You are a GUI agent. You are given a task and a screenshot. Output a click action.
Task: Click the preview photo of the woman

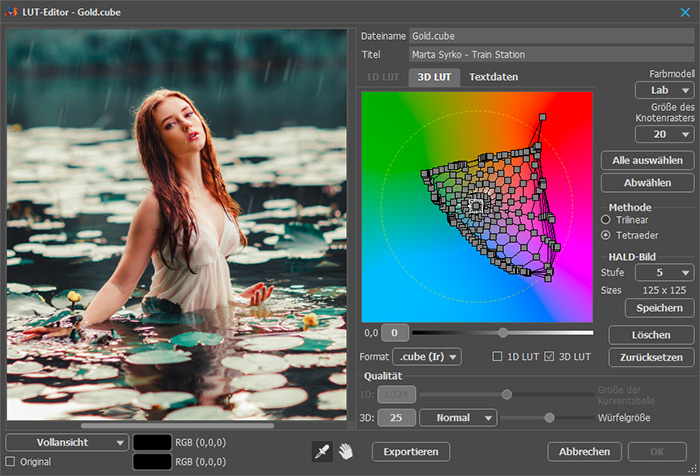pyautogui.click(x=177, y=225)
